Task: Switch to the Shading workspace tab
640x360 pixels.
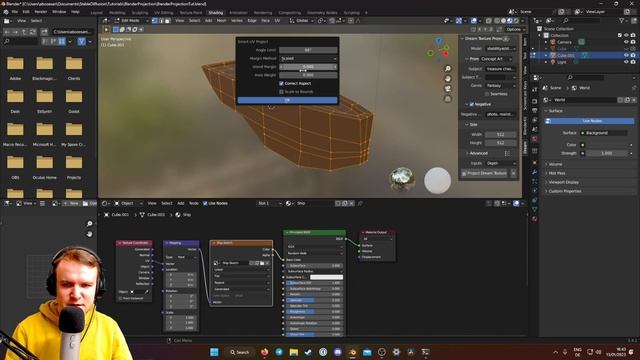Action: pos(216,13)
